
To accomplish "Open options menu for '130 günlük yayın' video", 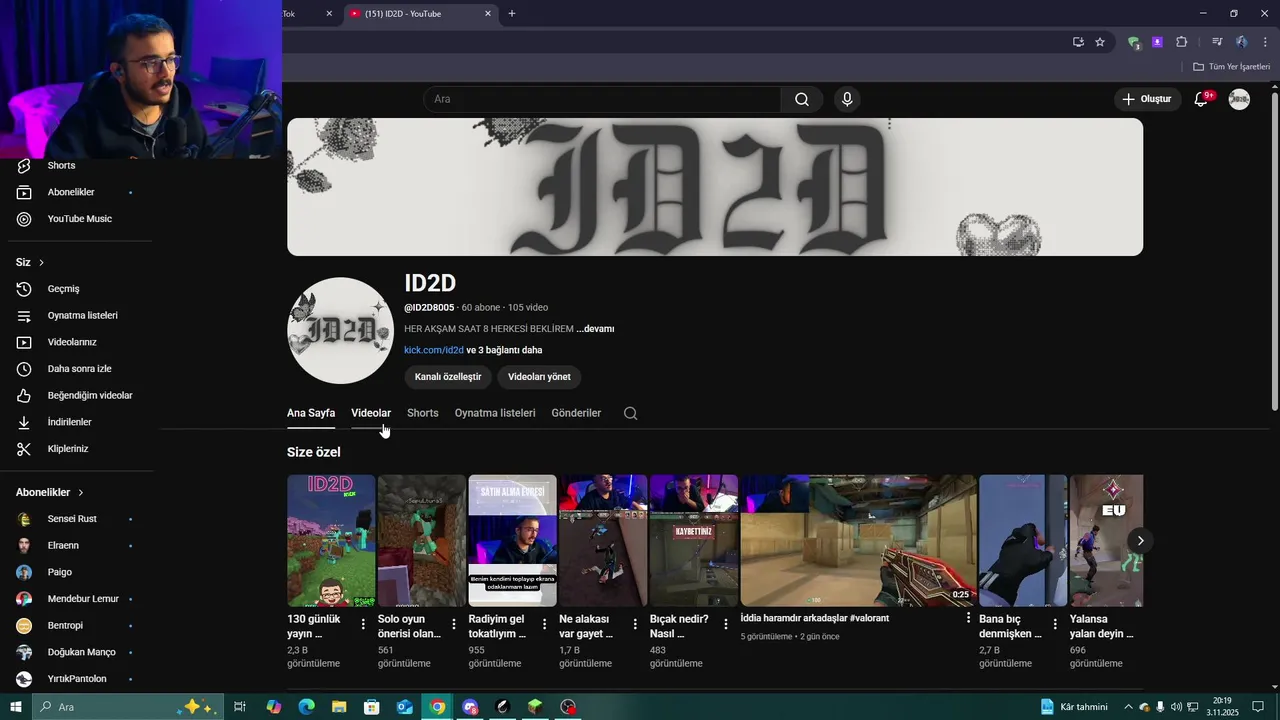I will click(x=363, y=624).
